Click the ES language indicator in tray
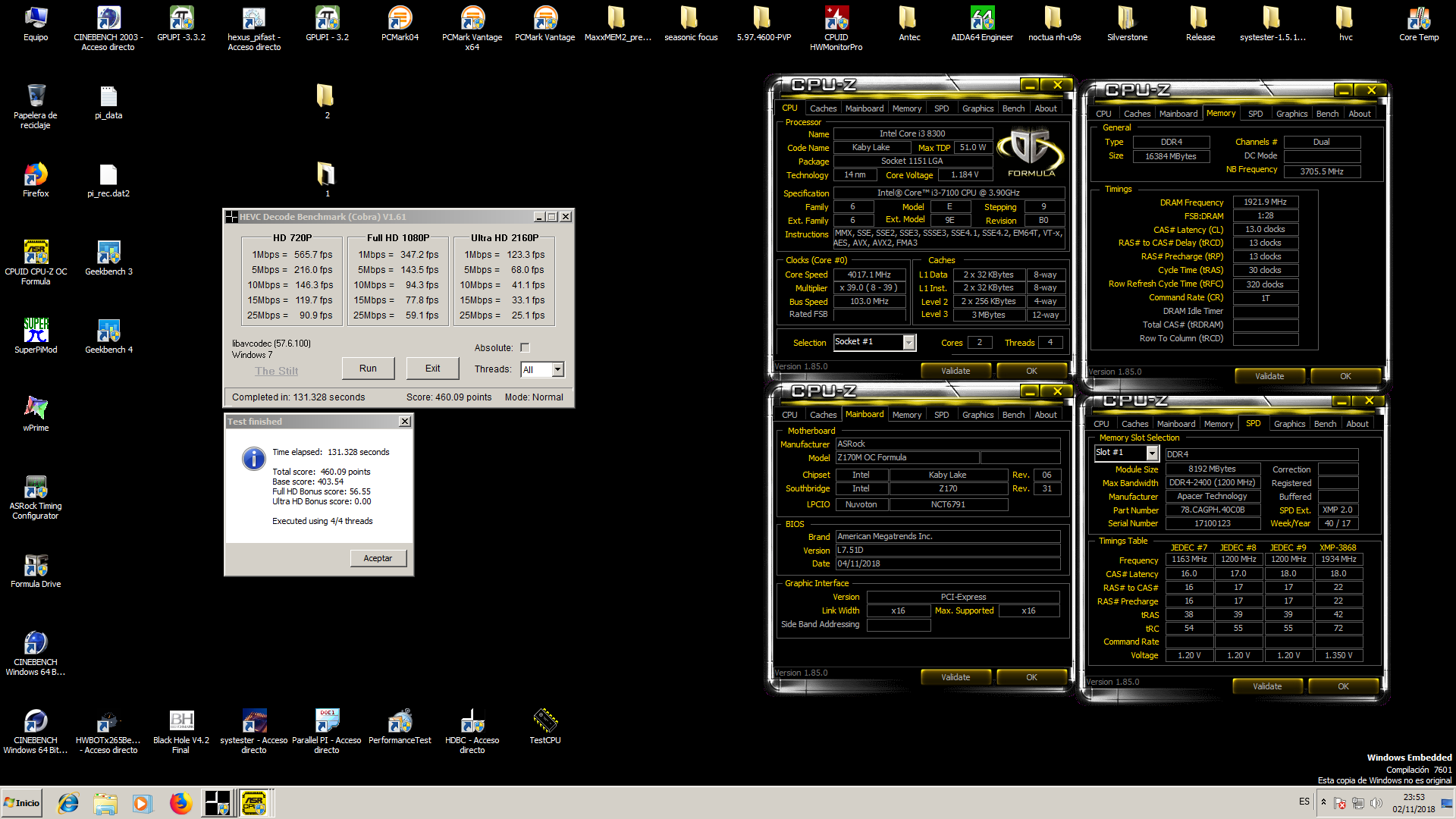The image size is (1456, 819). [x=1304, y=802]
